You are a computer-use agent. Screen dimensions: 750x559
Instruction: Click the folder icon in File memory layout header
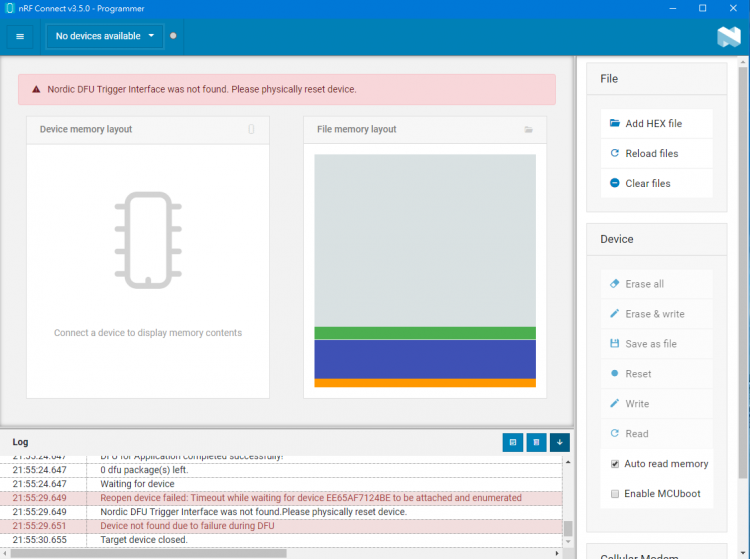[x=529, y=130]
